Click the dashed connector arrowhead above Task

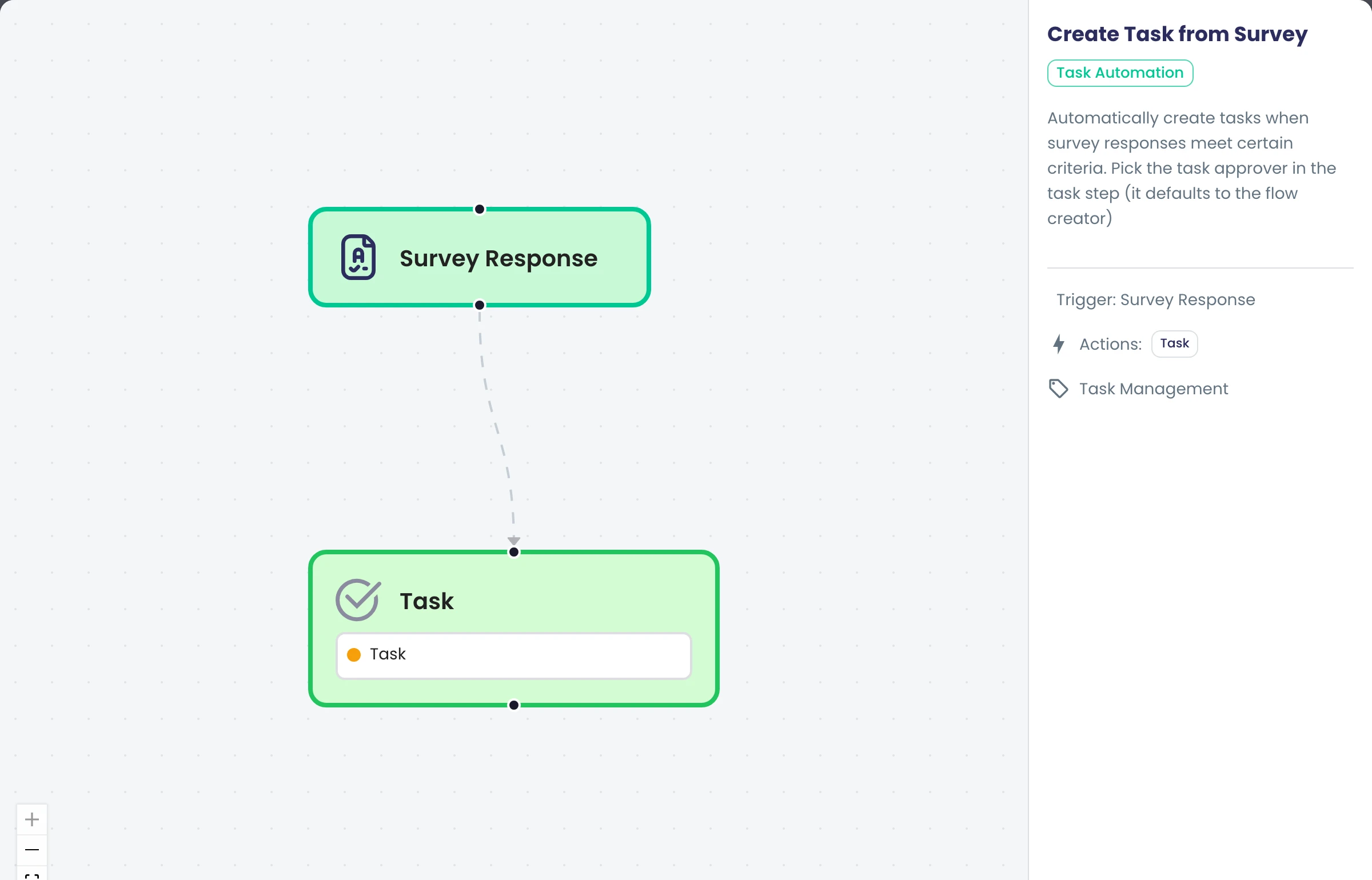point(514,541)
